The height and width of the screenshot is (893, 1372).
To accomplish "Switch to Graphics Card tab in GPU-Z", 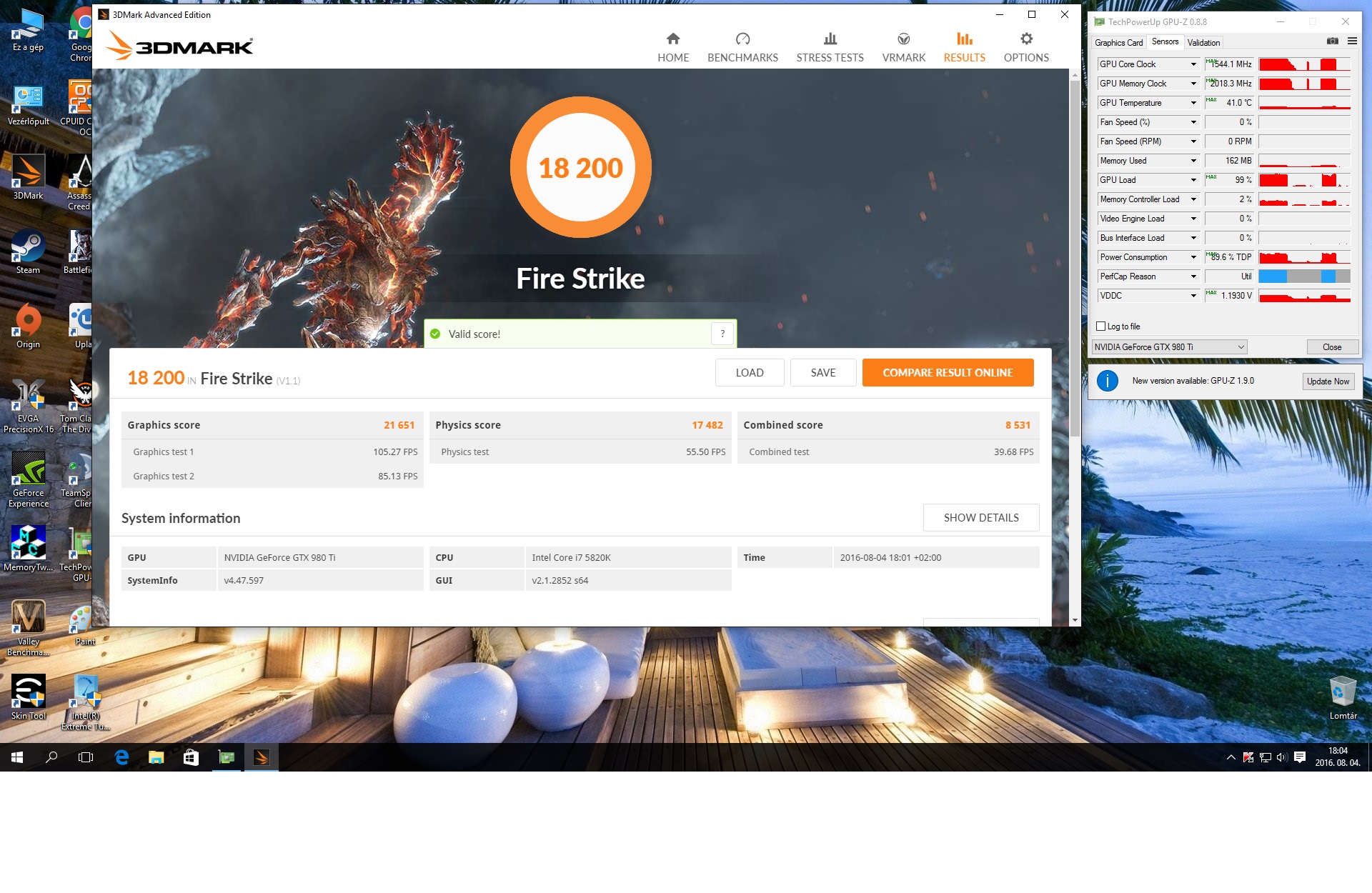I will click(1118, 43).
